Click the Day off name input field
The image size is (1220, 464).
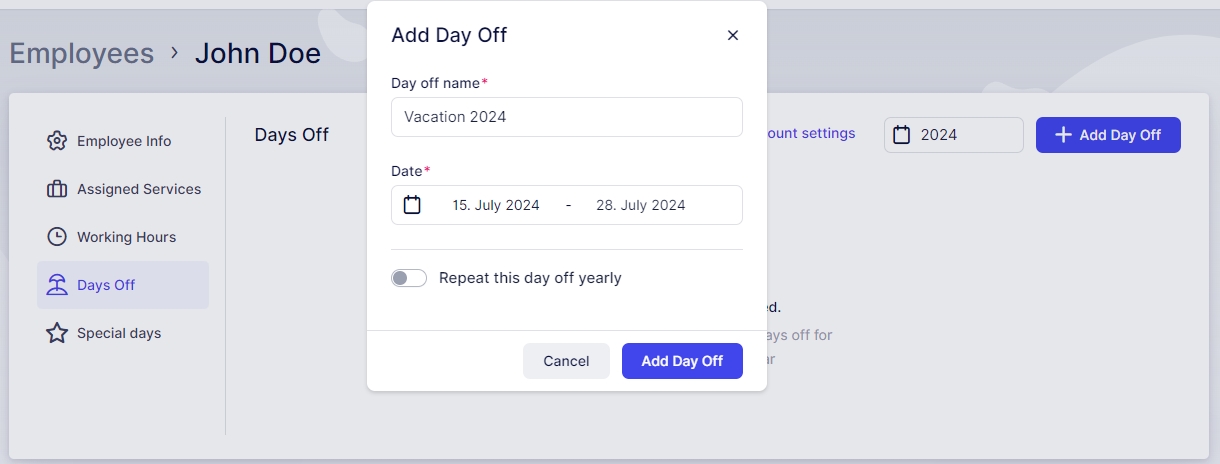pos(566,117)
